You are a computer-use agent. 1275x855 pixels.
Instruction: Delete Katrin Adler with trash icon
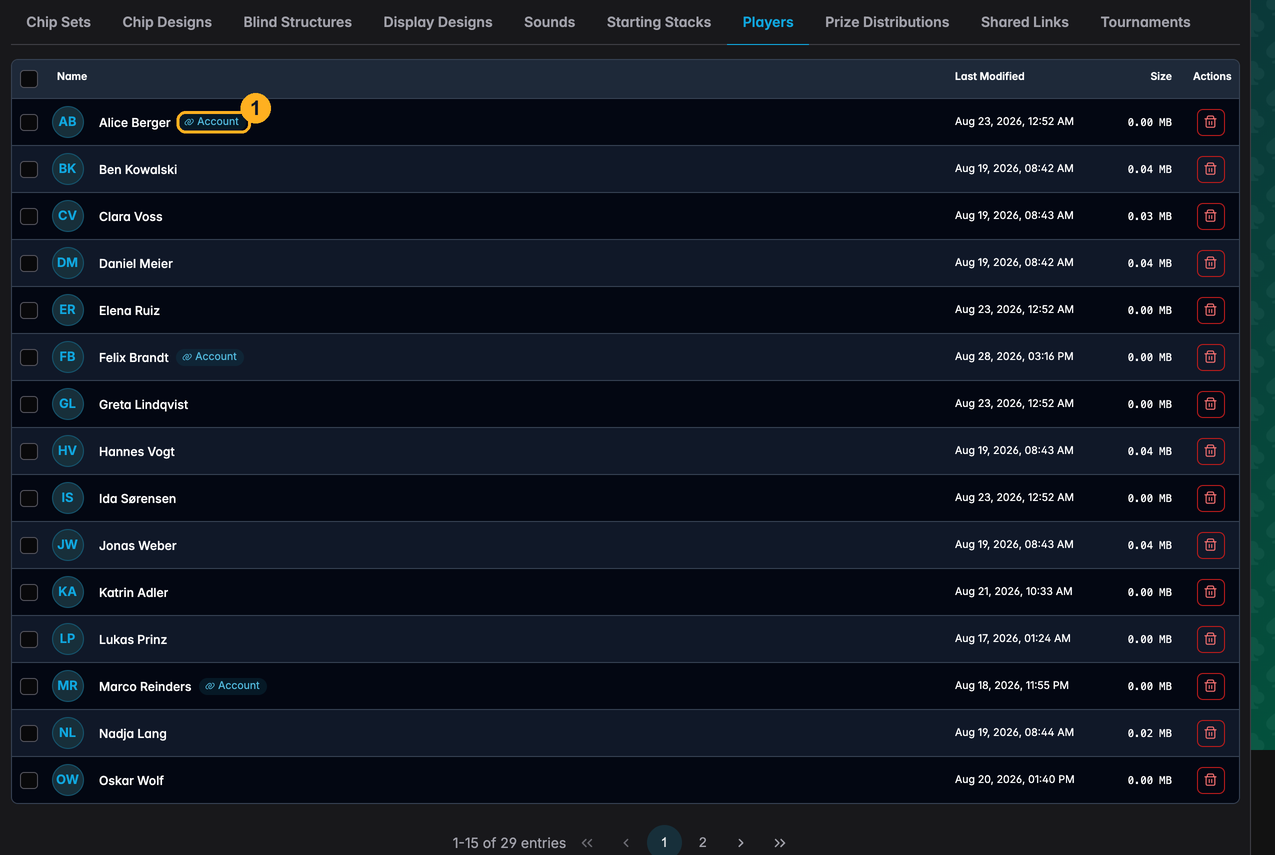1210,592
